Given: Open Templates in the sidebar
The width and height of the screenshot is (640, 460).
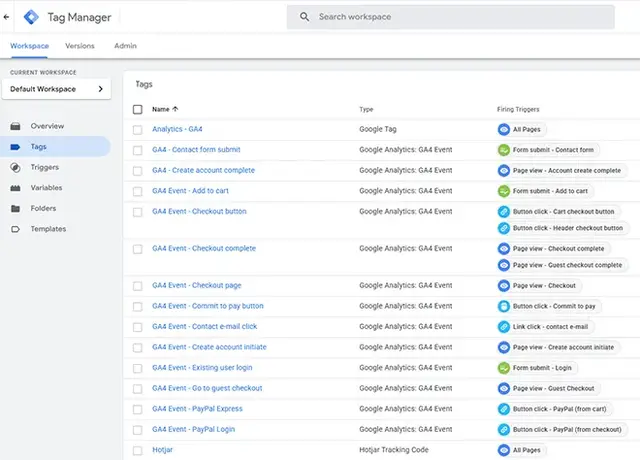Looking at the screenshot, I should [48, 229].
